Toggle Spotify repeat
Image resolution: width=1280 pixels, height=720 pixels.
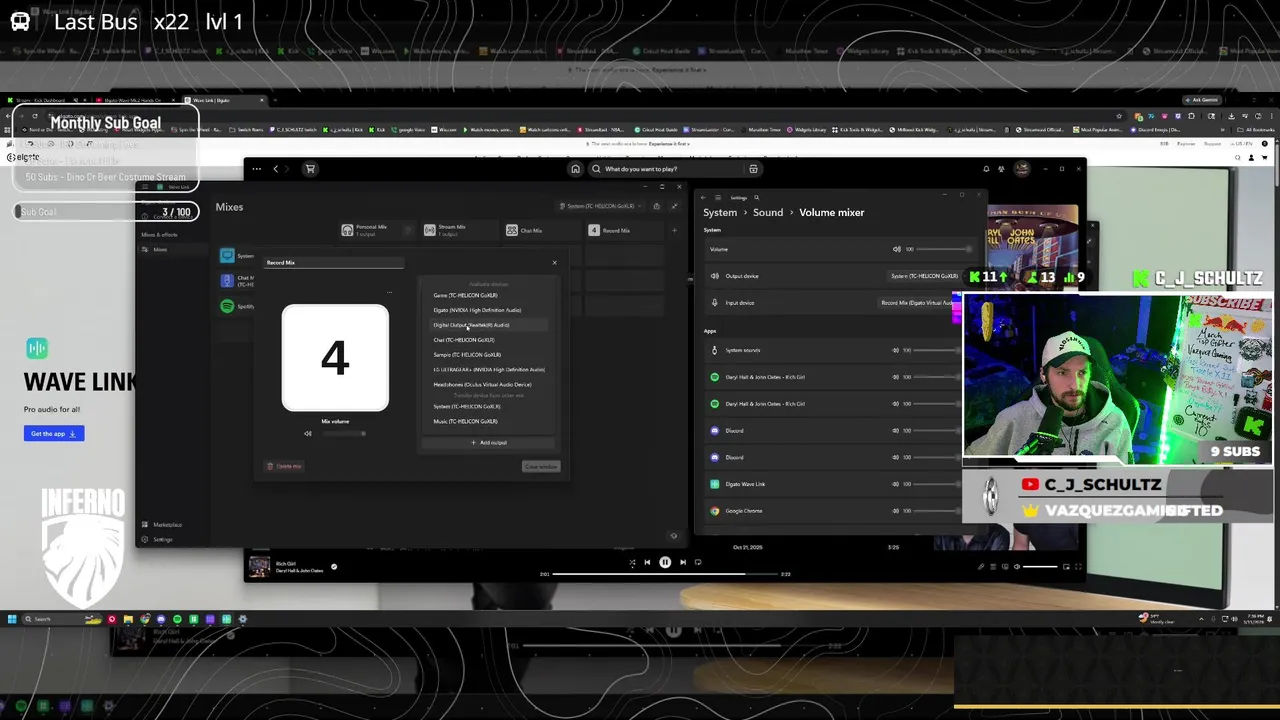pos(698,562)
